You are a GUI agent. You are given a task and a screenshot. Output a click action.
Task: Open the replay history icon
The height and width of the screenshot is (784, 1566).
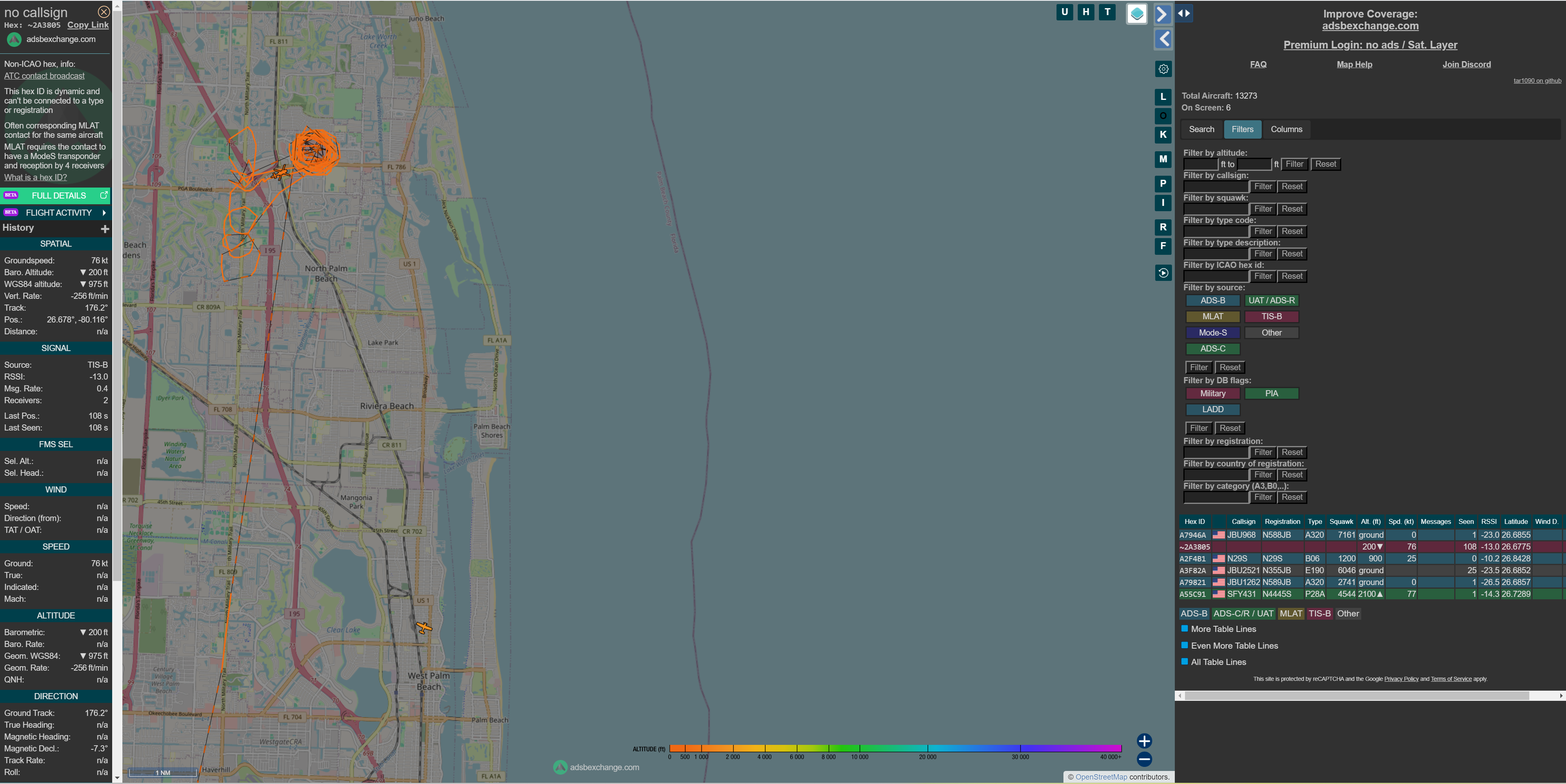[1163, 273]
